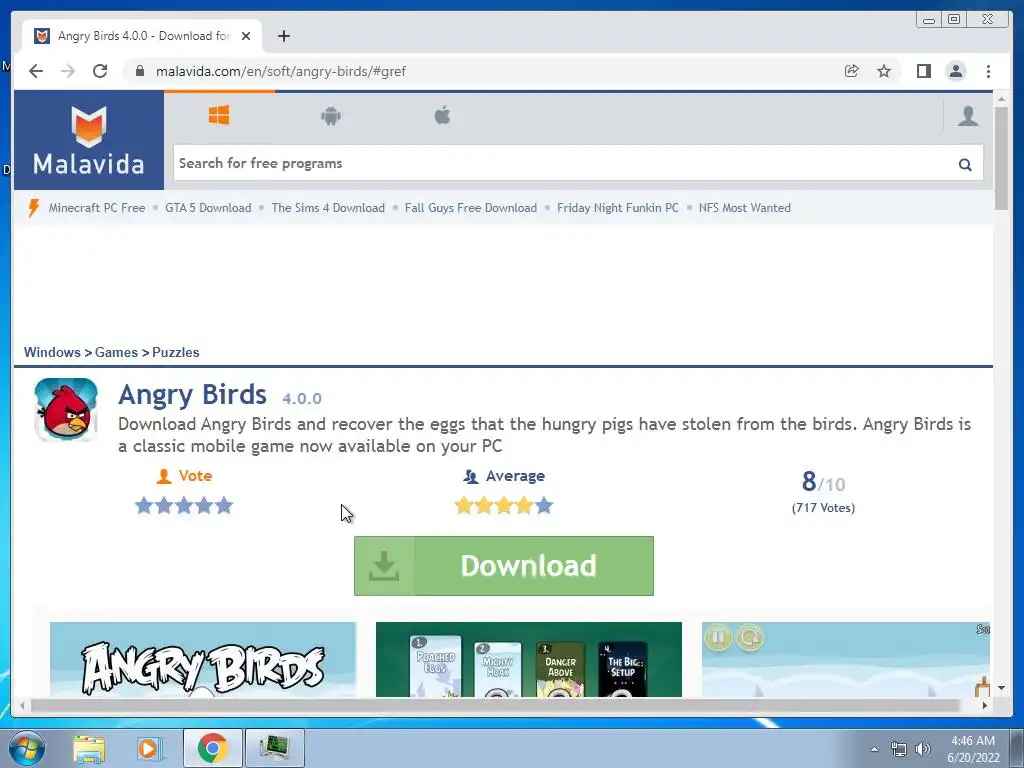
Task: Click the vertical scrollbar thumb
Action: (x=1000, y=158)
